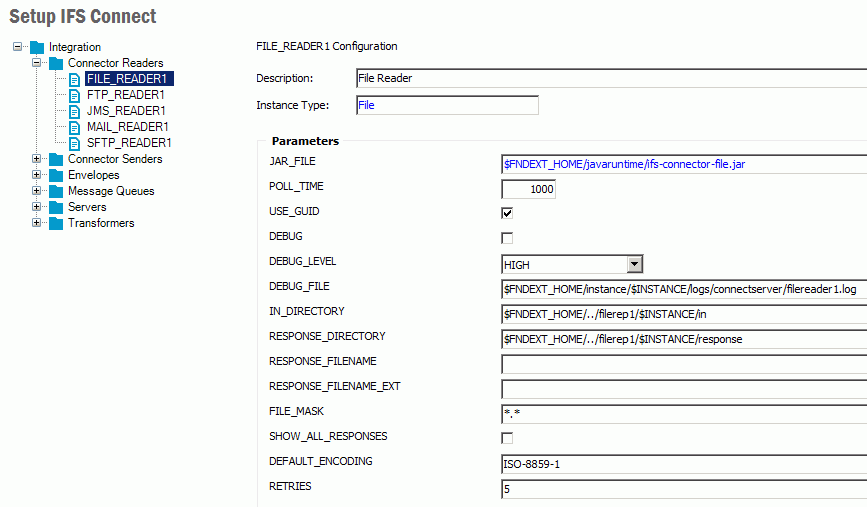Uncheck the USE_GUID checkbox
The height and width of the screenshot is (507, 867).
click(507, 213)
